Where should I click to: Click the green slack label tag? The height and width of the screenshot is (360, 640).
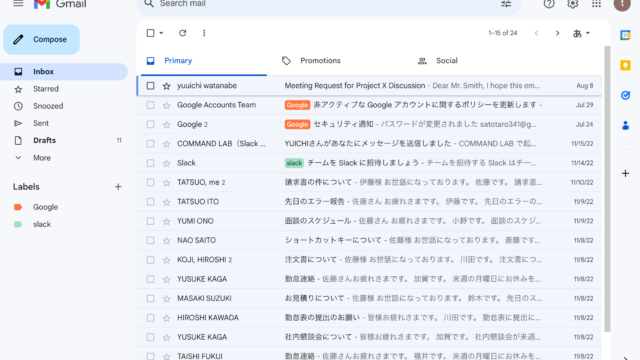point(294,163)
